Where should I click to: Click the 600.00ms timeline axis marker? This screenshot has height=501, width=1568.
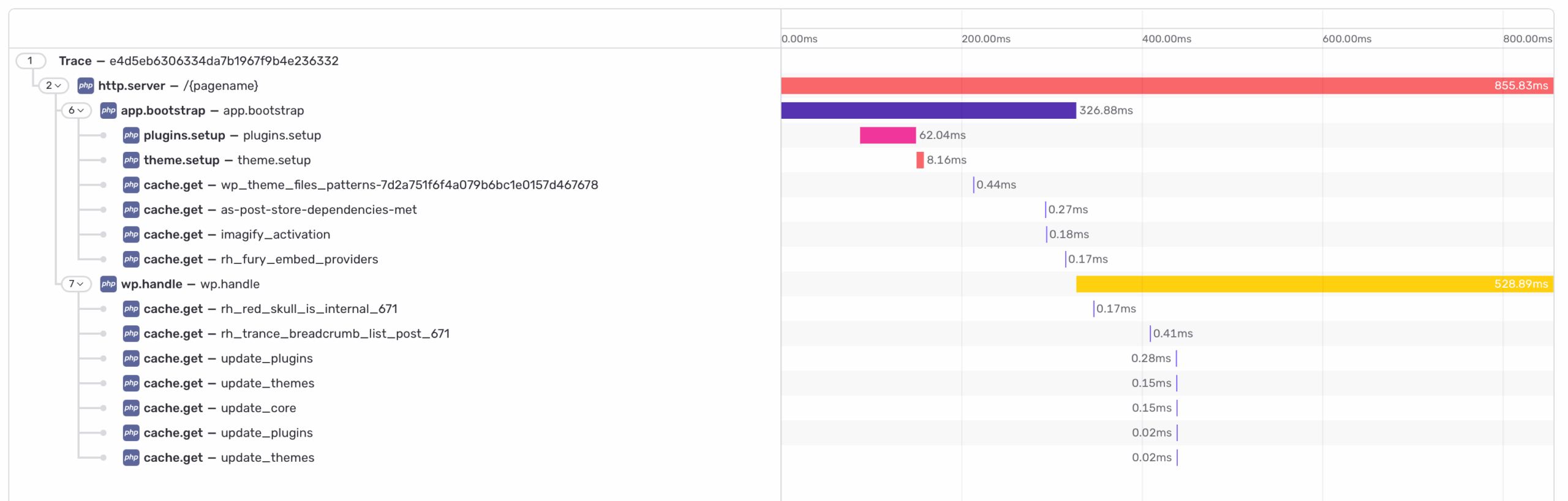click(x=1346, y=39)
